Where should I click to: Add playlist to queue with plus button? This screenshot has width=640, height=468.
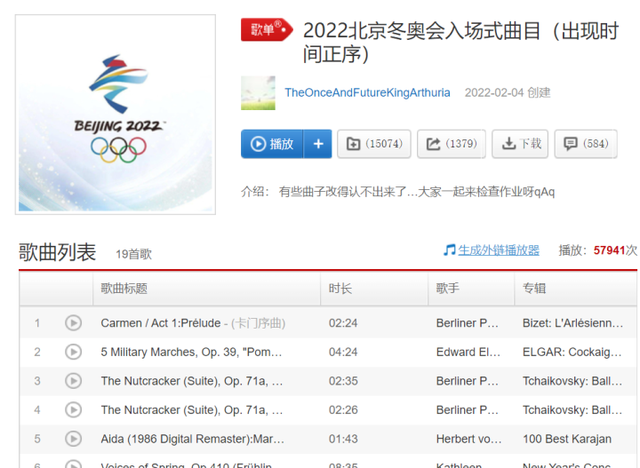pos(318,144)
